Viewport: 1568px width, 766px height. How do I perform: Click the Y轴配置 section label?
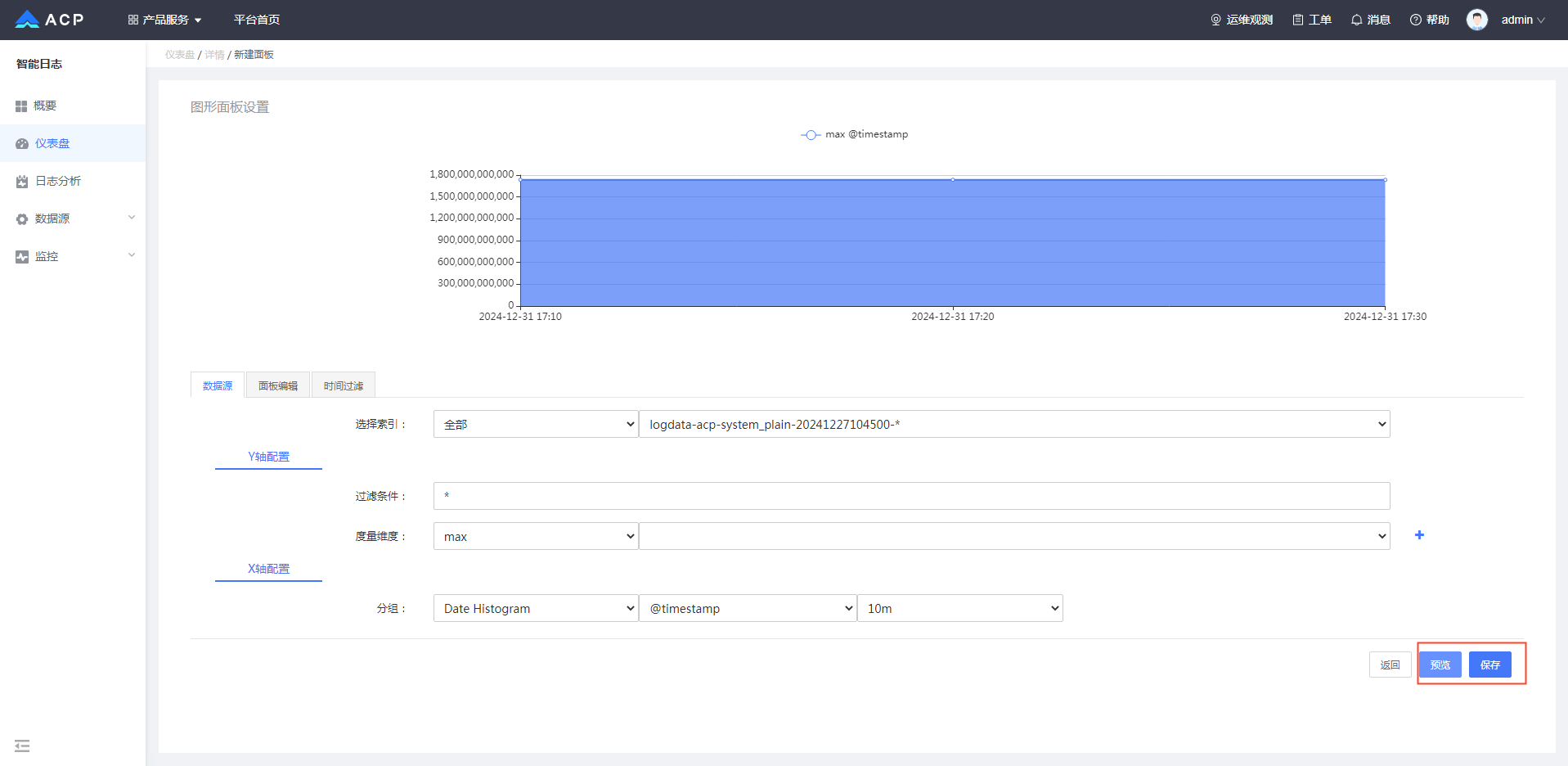268,457
